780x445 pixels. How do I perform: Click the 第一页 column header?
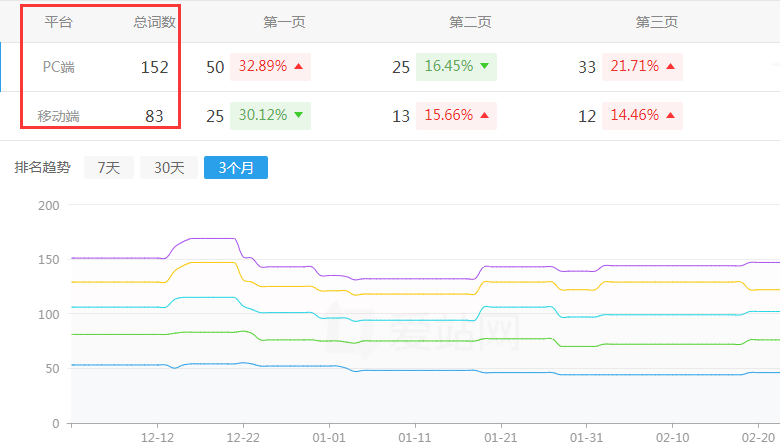284,21
